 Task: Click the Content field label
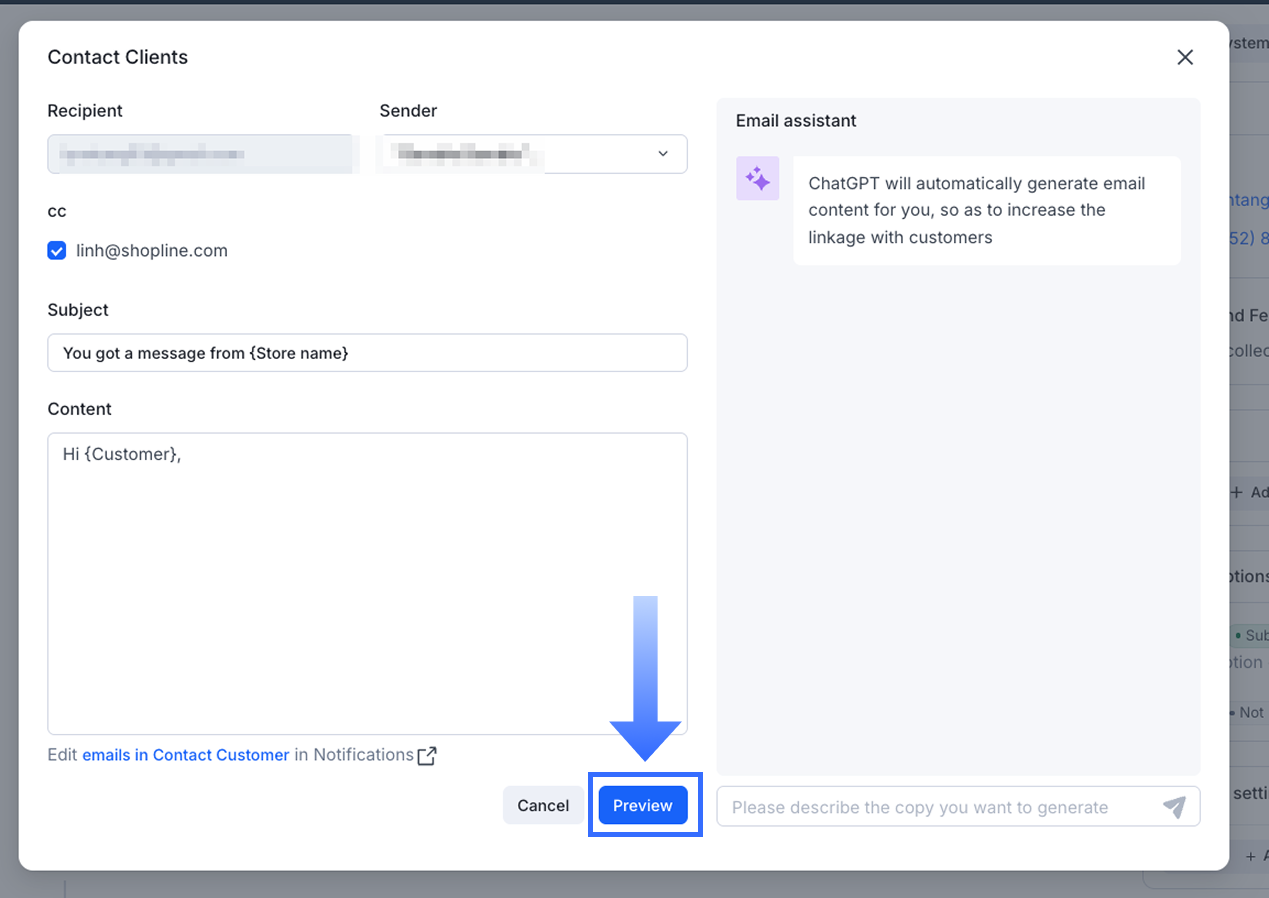tap(80, 409)
